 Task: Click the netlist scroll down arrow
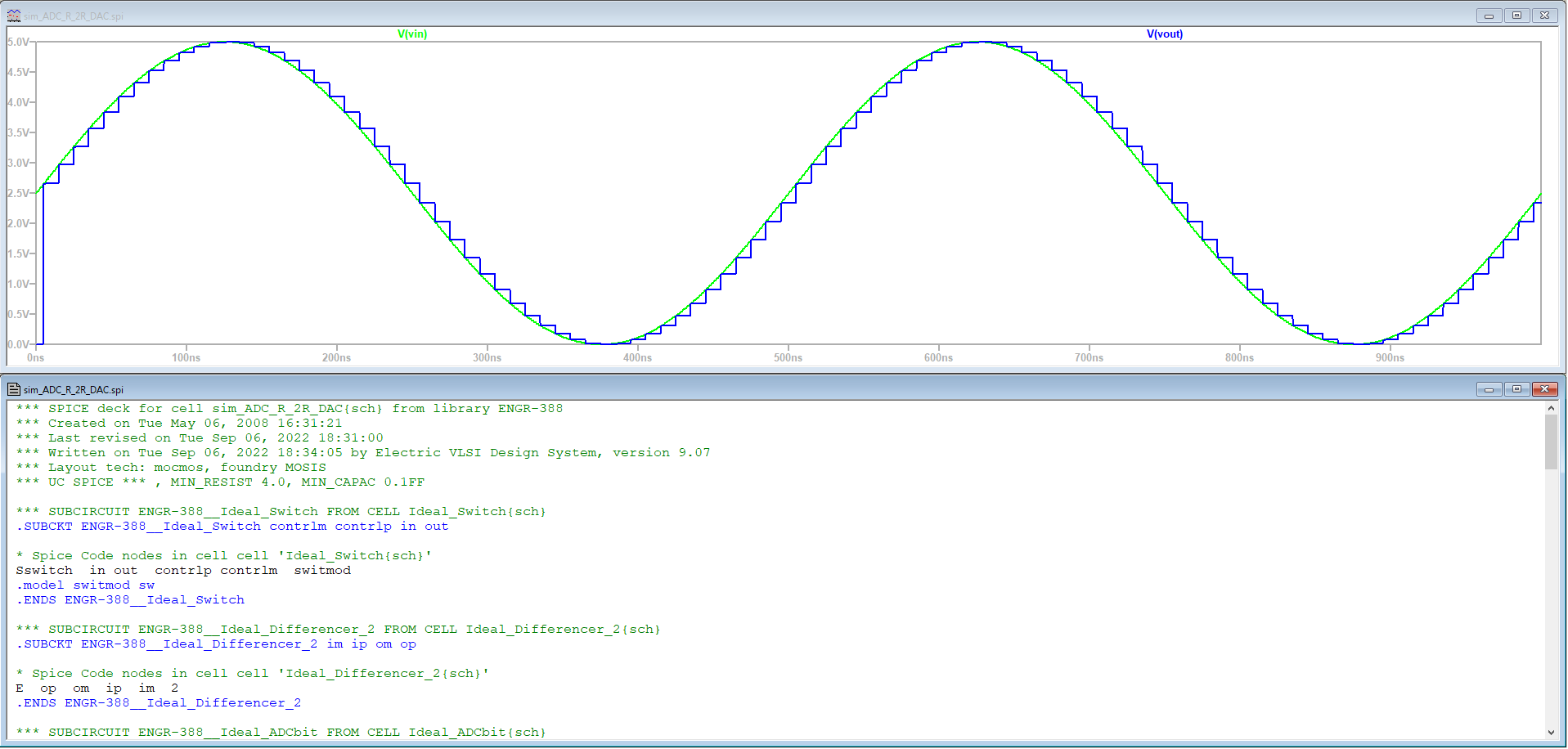pyautogui.click(x=1551, y=733)
